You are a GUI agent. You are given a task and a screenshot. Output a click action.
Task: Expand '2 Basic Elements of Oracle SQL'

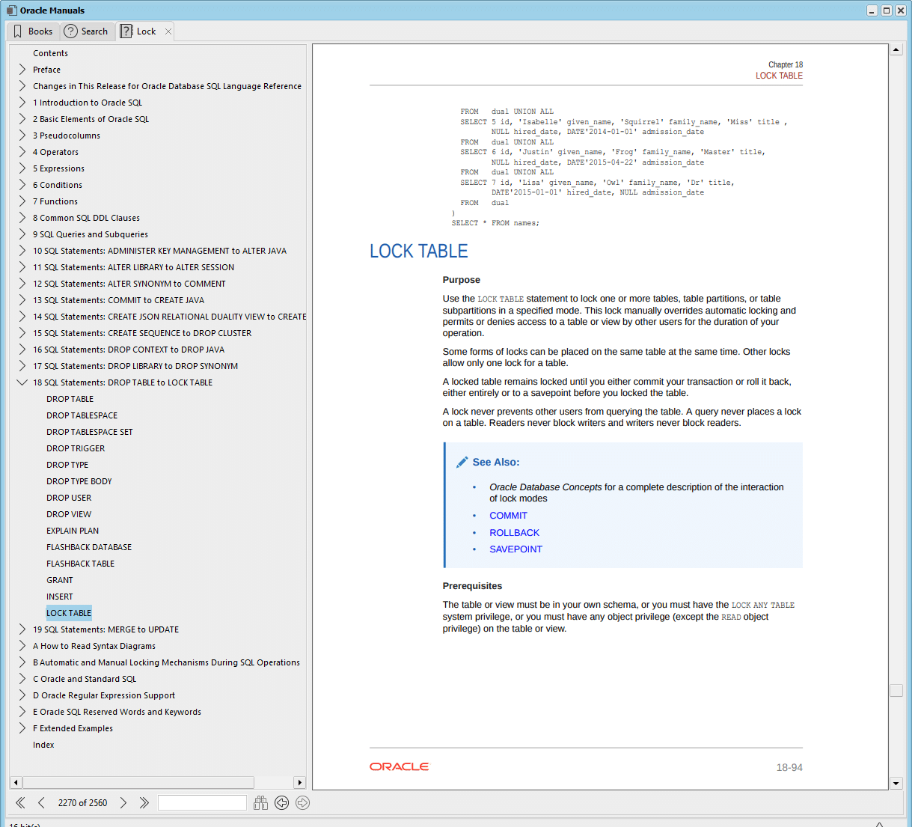click(22, 119)
